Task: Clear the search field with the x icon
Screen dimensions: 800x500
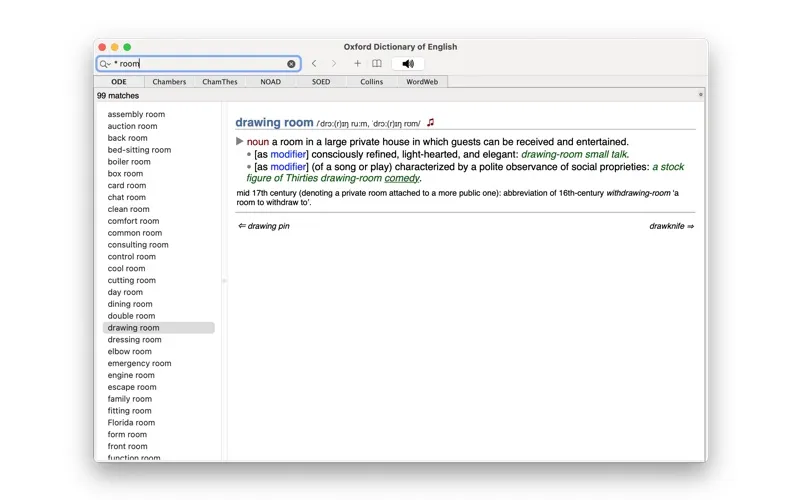Action: pos(291,64)
